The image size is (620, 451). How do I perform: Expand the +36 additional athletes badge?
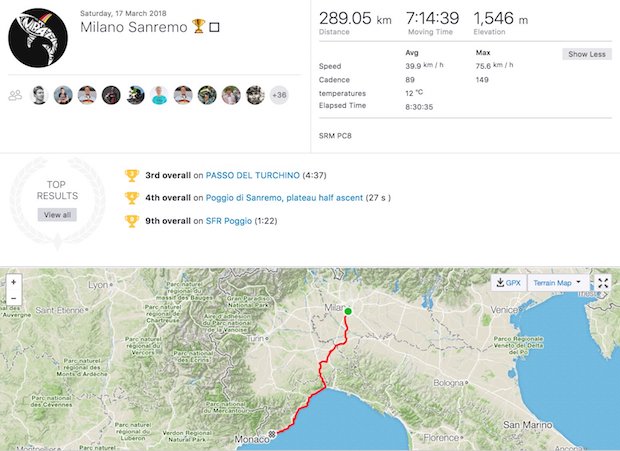(x=279, y=95)
